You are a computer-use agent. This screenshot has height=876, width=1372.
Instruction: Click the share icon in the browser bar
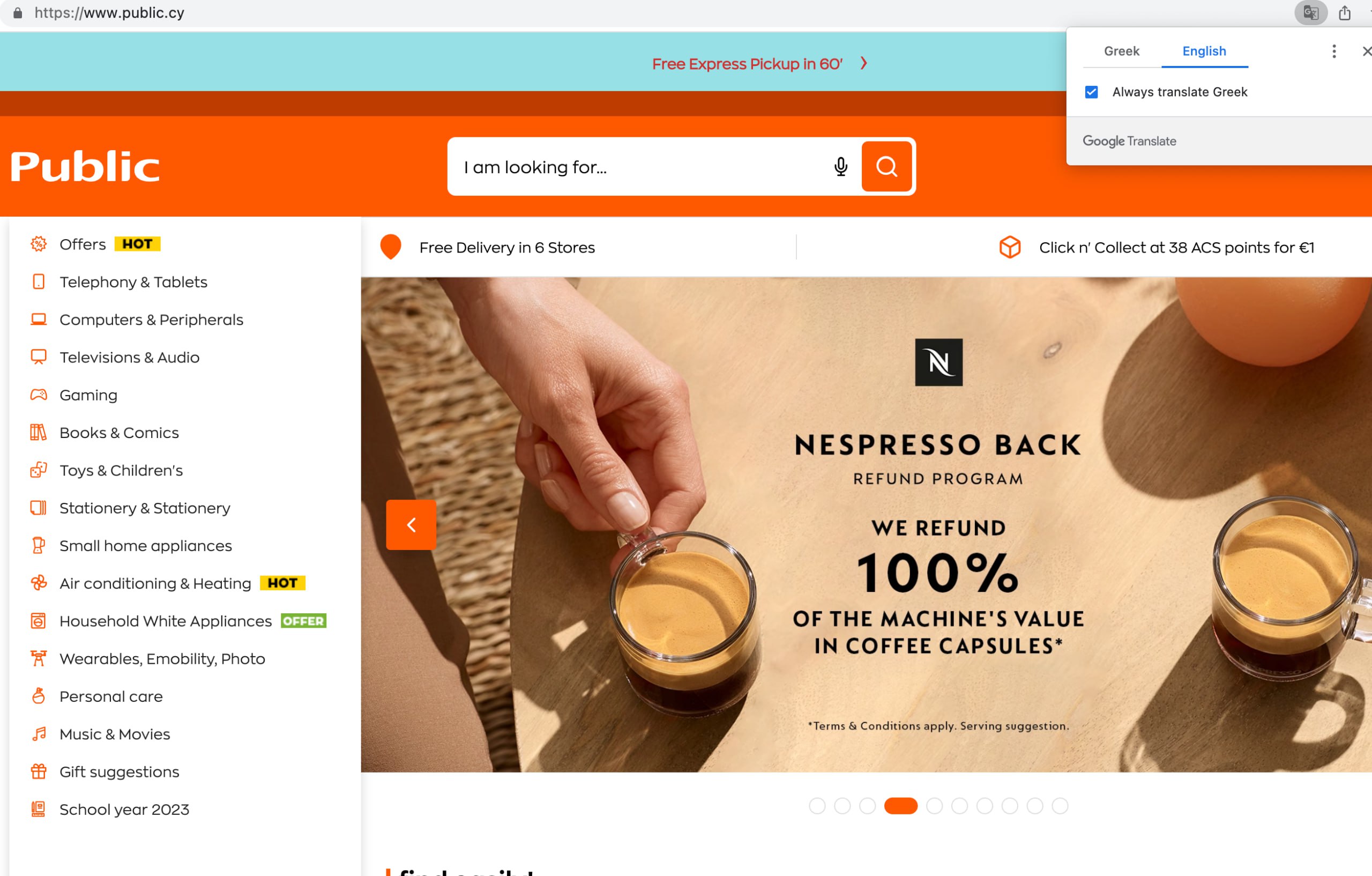(1345, 12)
